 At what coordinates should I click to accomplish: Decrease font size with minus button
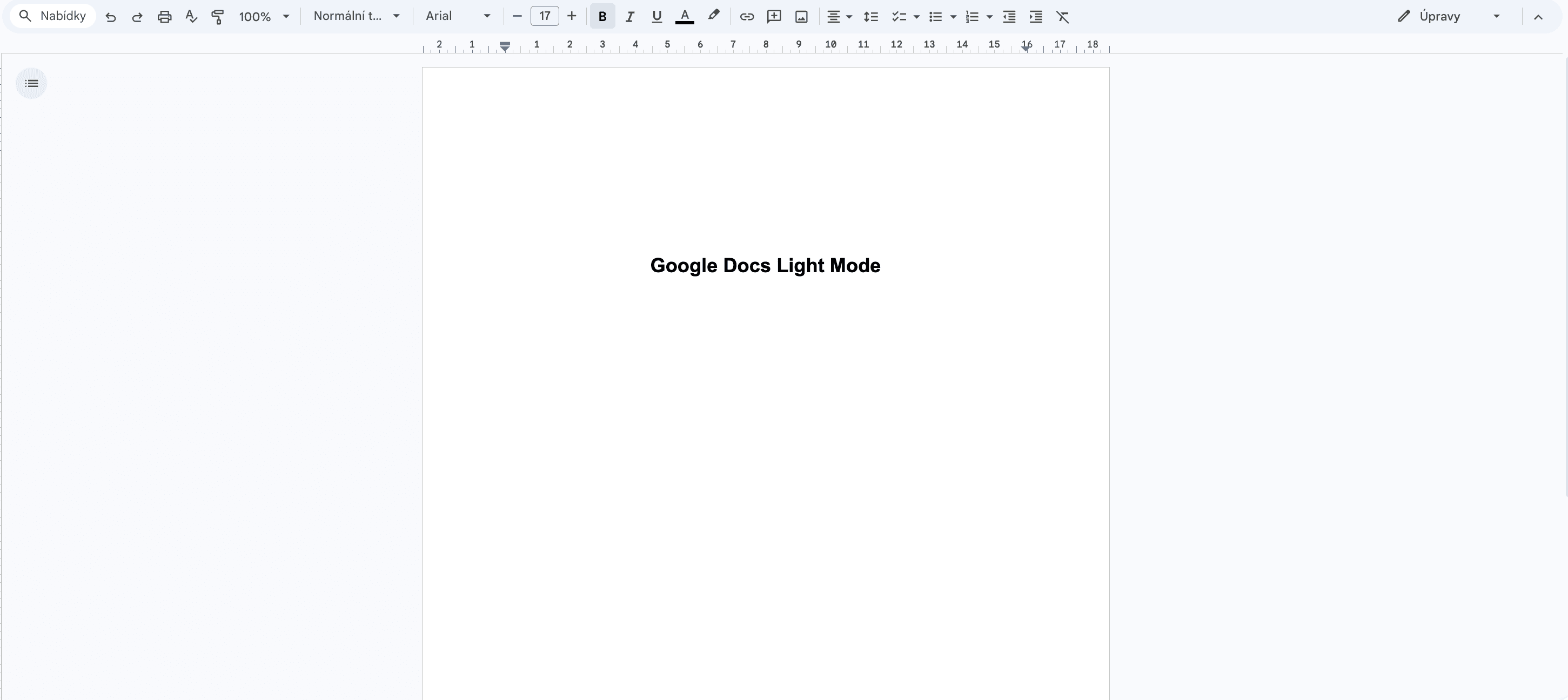518,16
